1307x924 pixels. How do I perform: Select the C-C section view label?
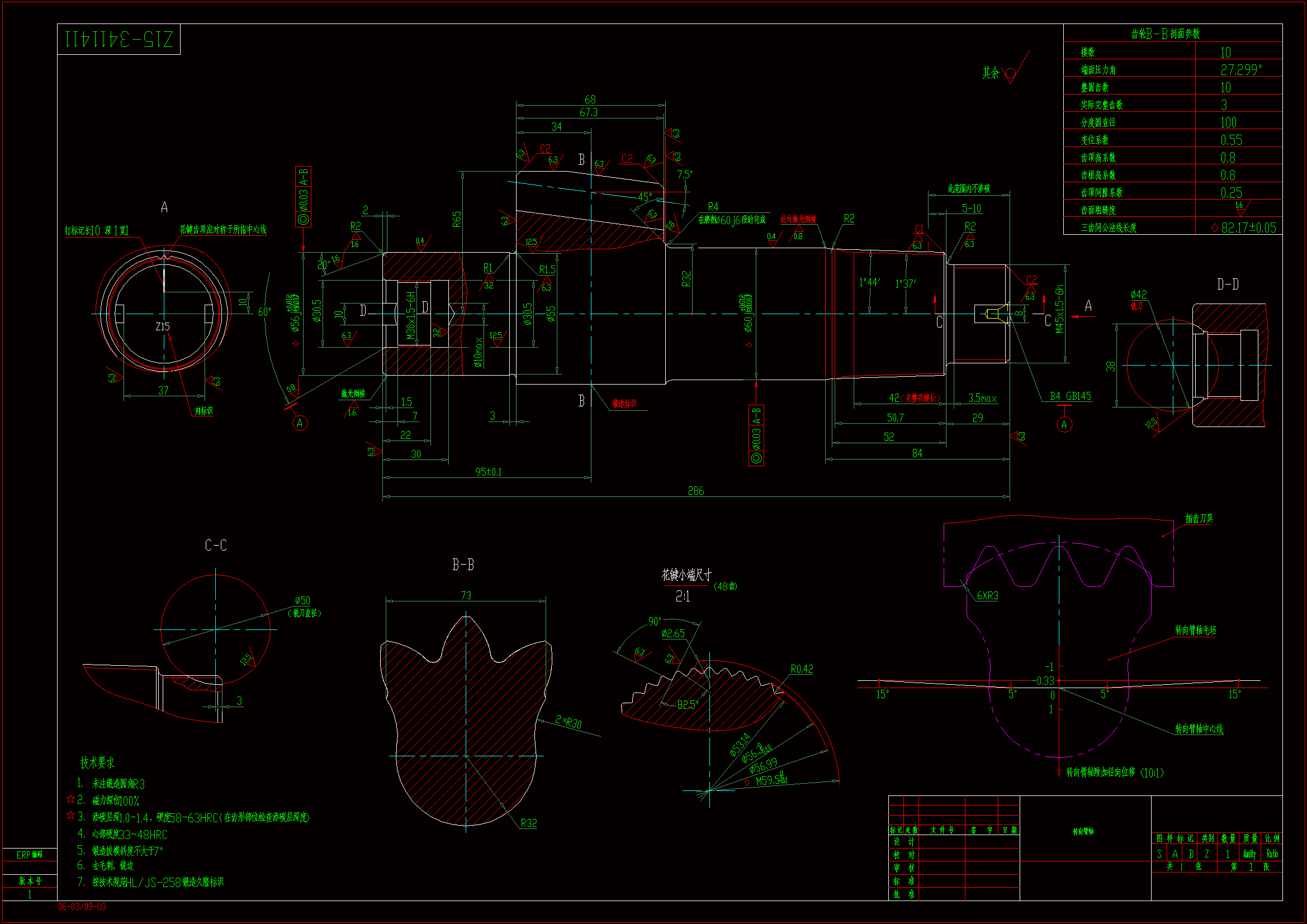216,546
